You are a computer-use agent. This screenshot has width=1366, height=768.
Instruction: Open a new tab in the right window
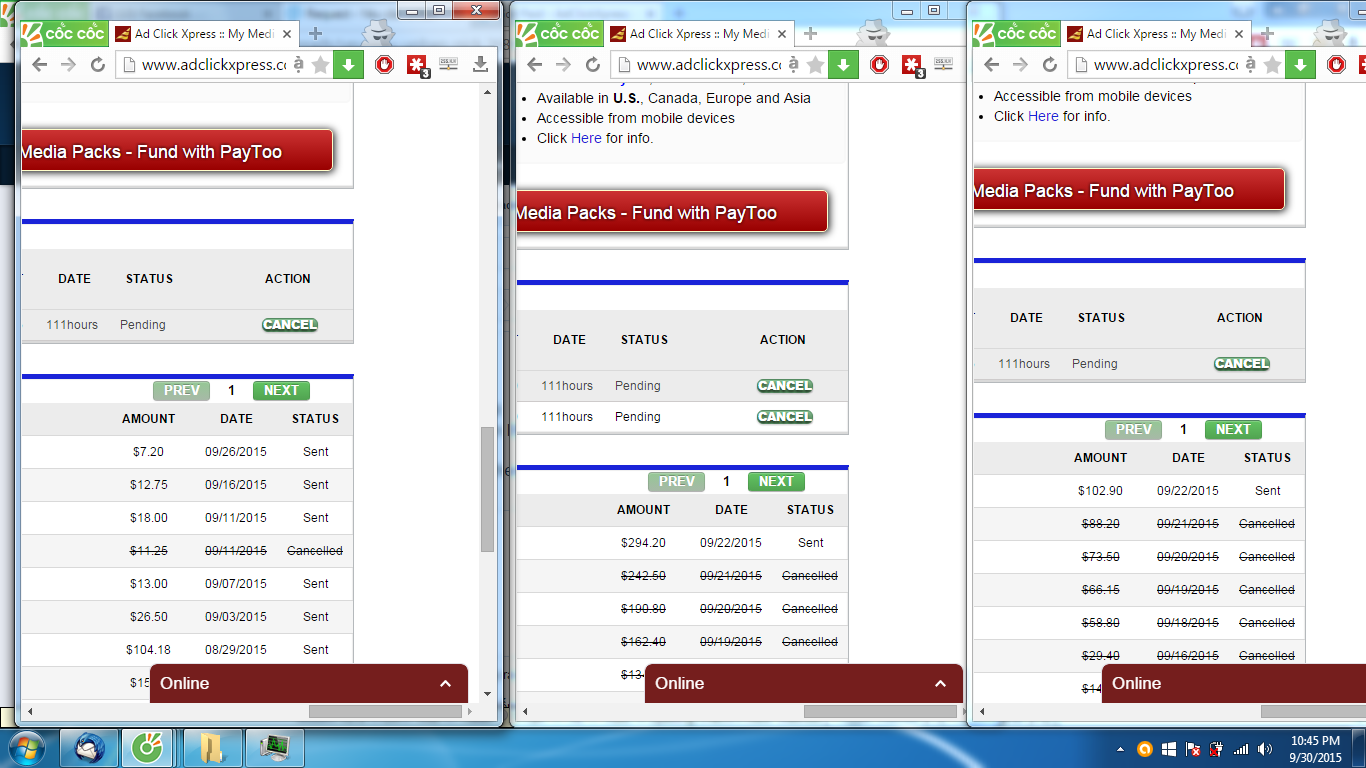coord(1267,33)
